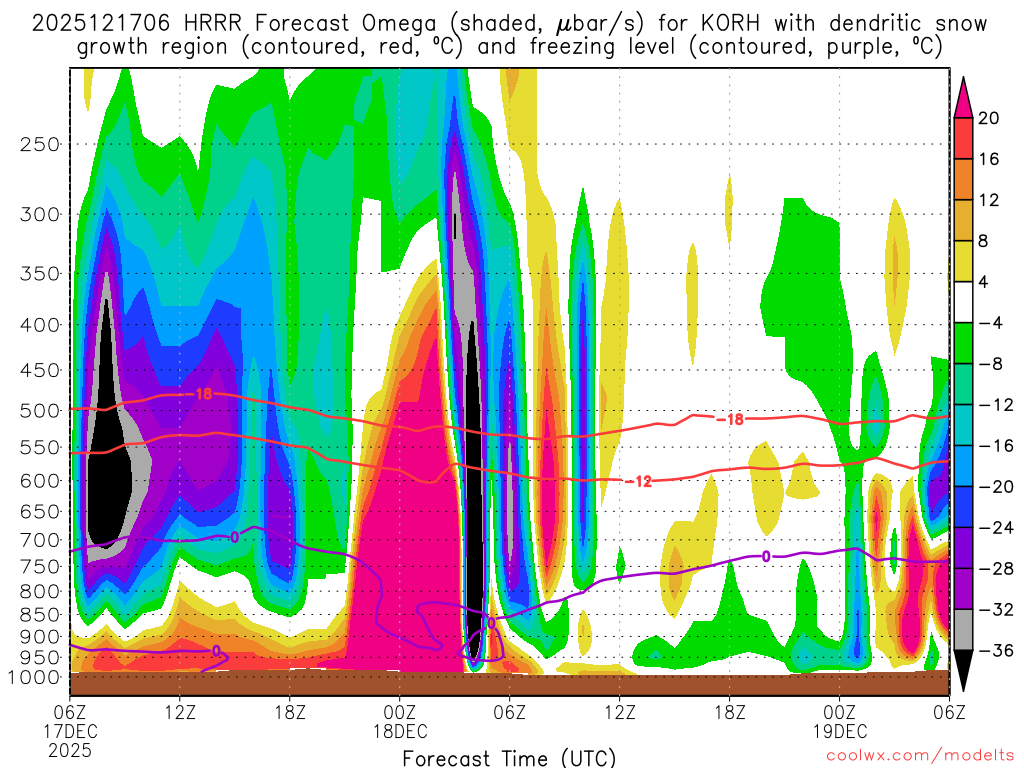Click the 650 pressure level label
1024x768 pixels.
point(39,511)
